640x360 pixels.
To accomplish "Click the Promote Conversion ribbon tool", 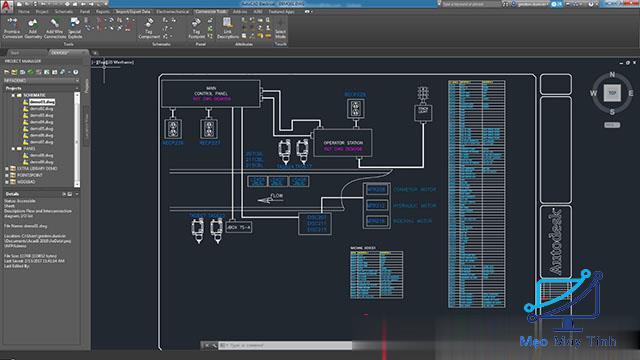I will point(12,28).
